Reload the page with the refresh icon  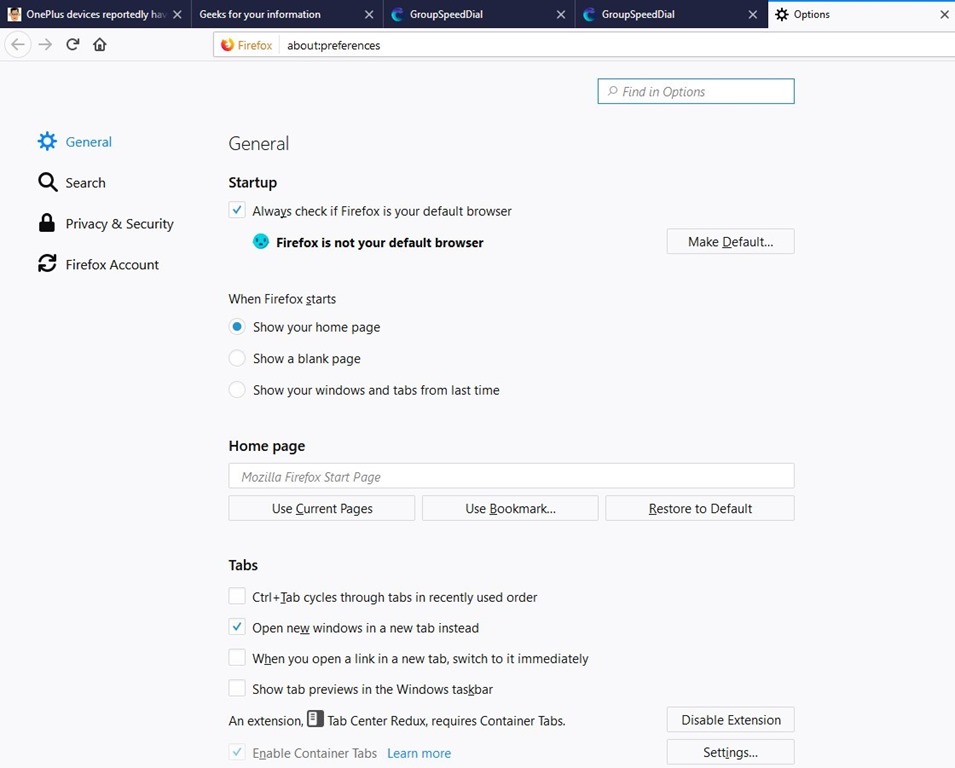pos(72,45)
